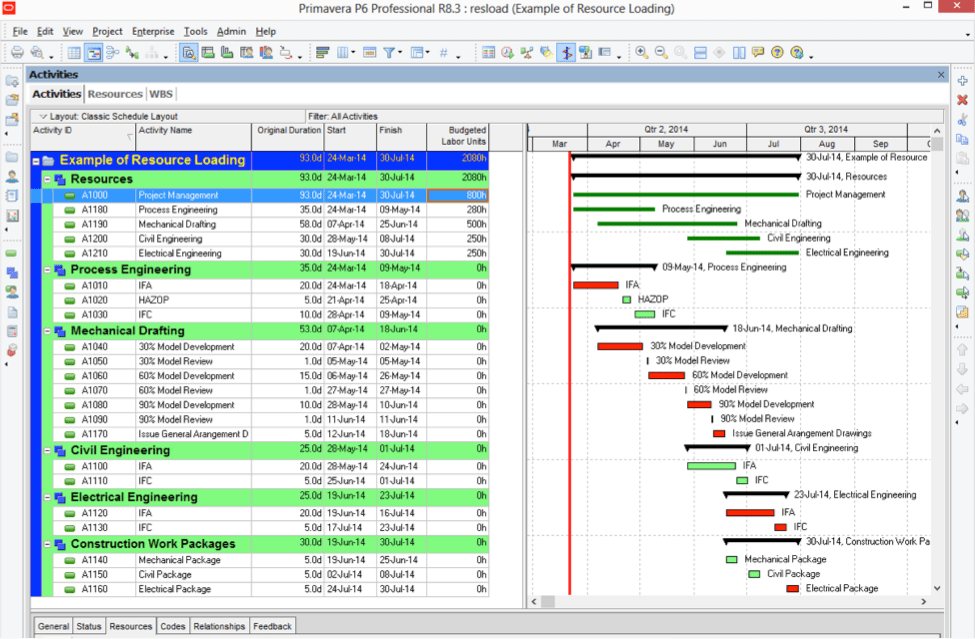This screenshot has width=975, height=639.
Task: Click the Print icon in toolbar
Action: [17, 53]
